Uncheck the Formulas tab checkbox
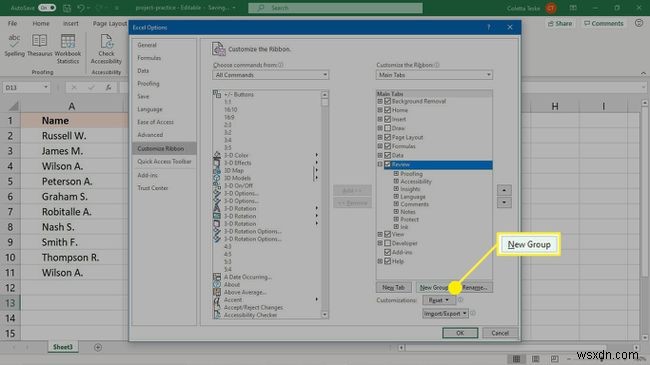Viewport: 650px width, 365px height. 388,146
